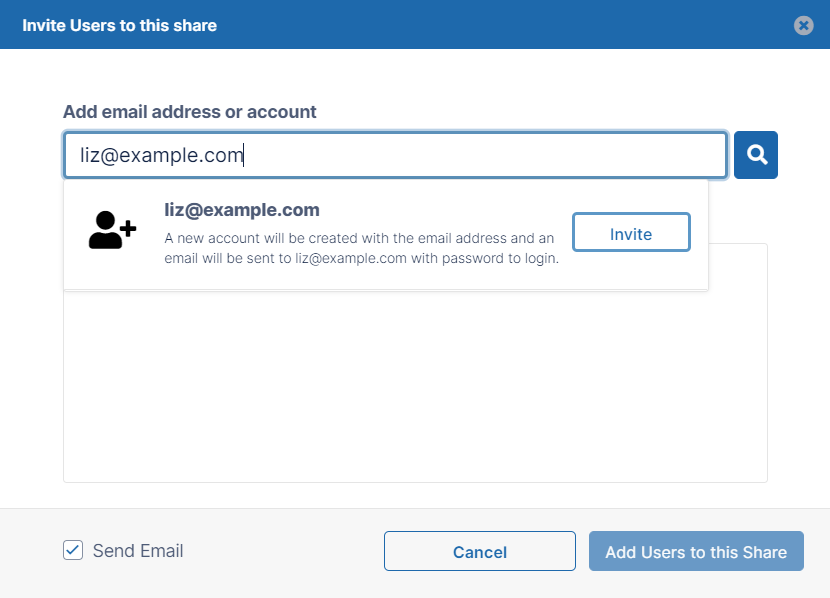Screen dimensions: 830x598
Task: Click the new account description text
Action: (360, 248)
